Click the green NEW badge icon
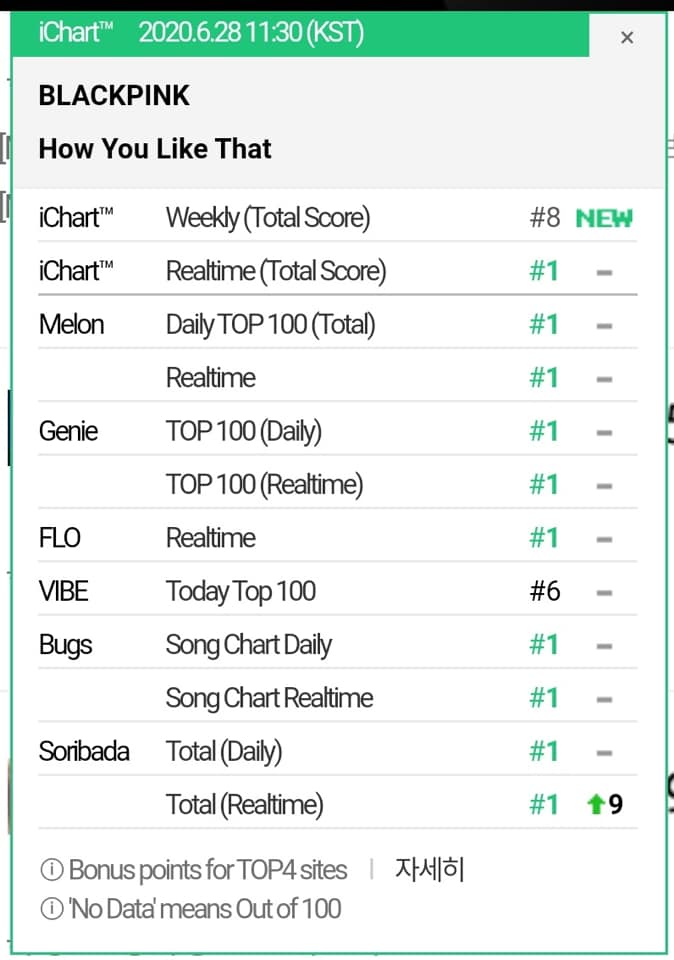This screenshot has height=960, width=674. tap(604, 218)
